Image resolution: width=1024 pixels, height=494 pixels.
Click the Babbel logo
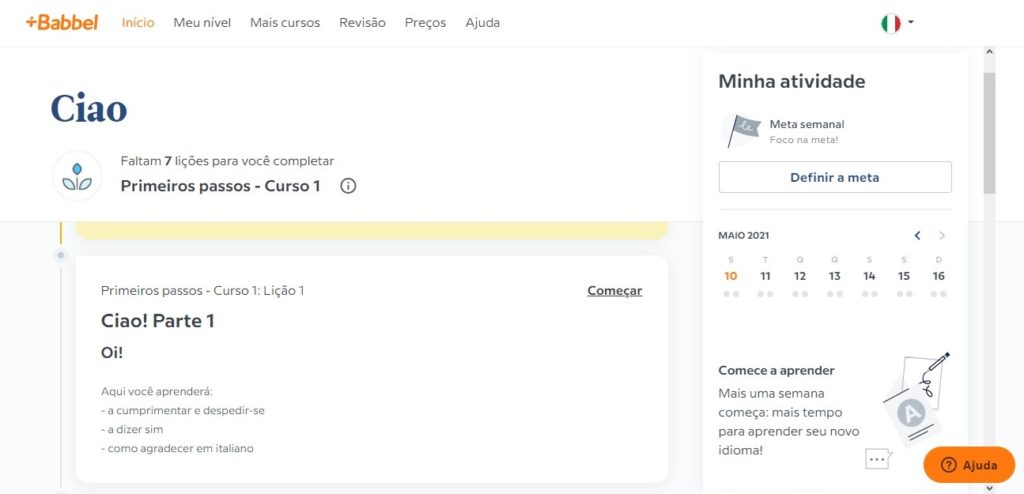click(x=62, y=22)
